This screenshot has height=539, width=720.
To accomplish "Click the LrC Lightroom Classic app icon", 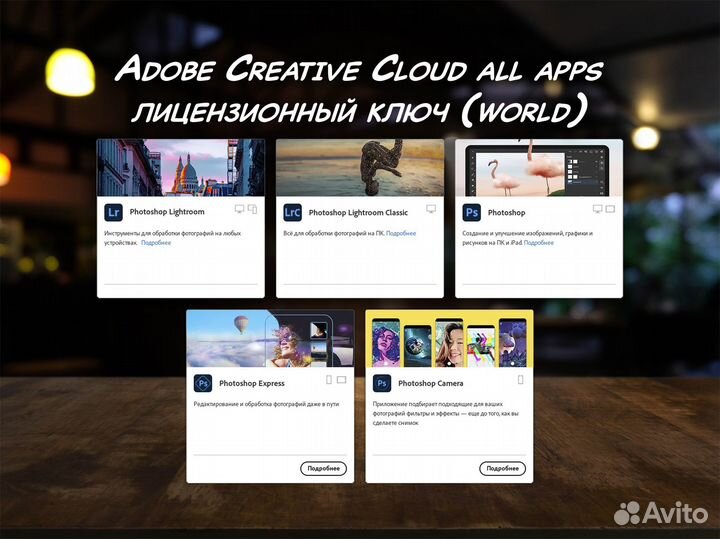I will (x=292, y=213).
